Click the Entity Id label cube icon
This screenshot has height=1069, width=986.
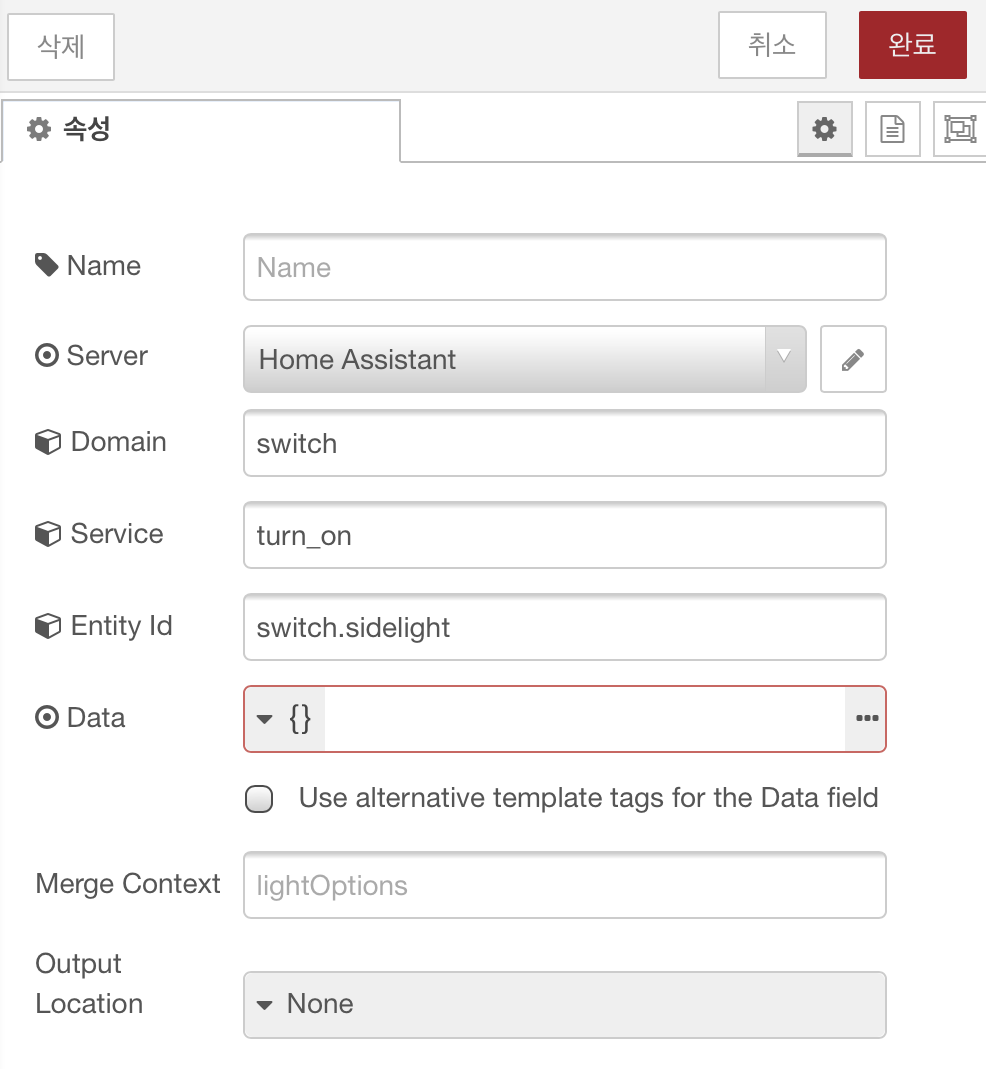click(48, 626)
